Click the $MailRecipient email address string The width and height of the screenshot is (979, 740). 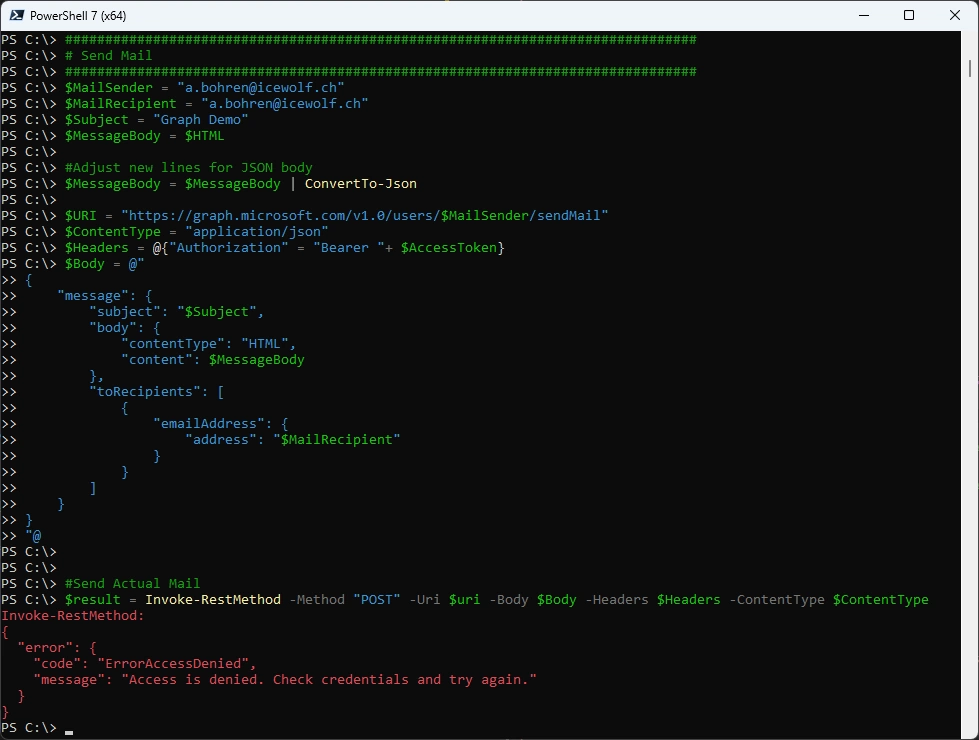click(284, 103)
